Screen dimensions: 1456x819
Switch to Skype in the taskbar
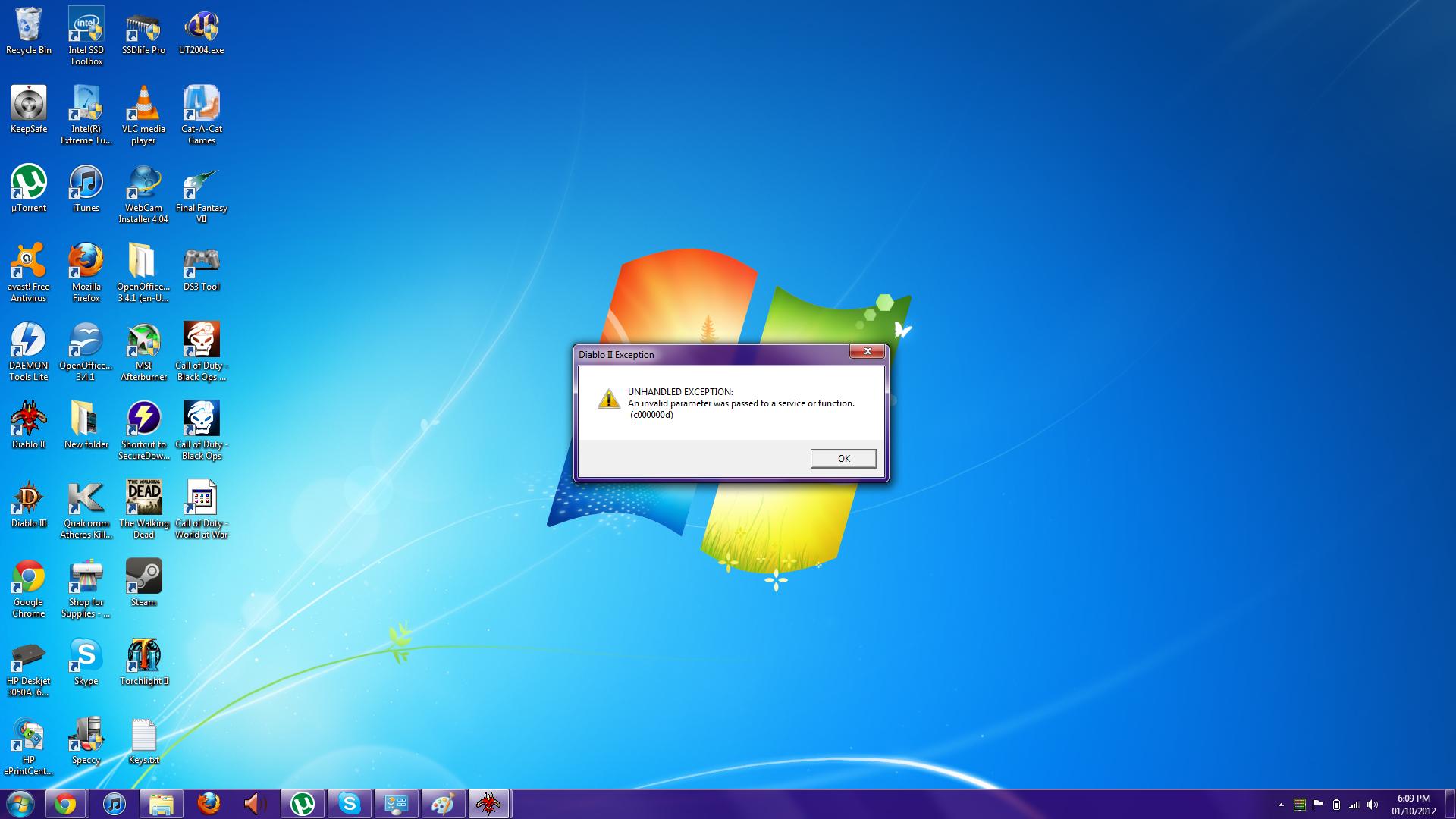pyautogui.click(x=350, y=804)
